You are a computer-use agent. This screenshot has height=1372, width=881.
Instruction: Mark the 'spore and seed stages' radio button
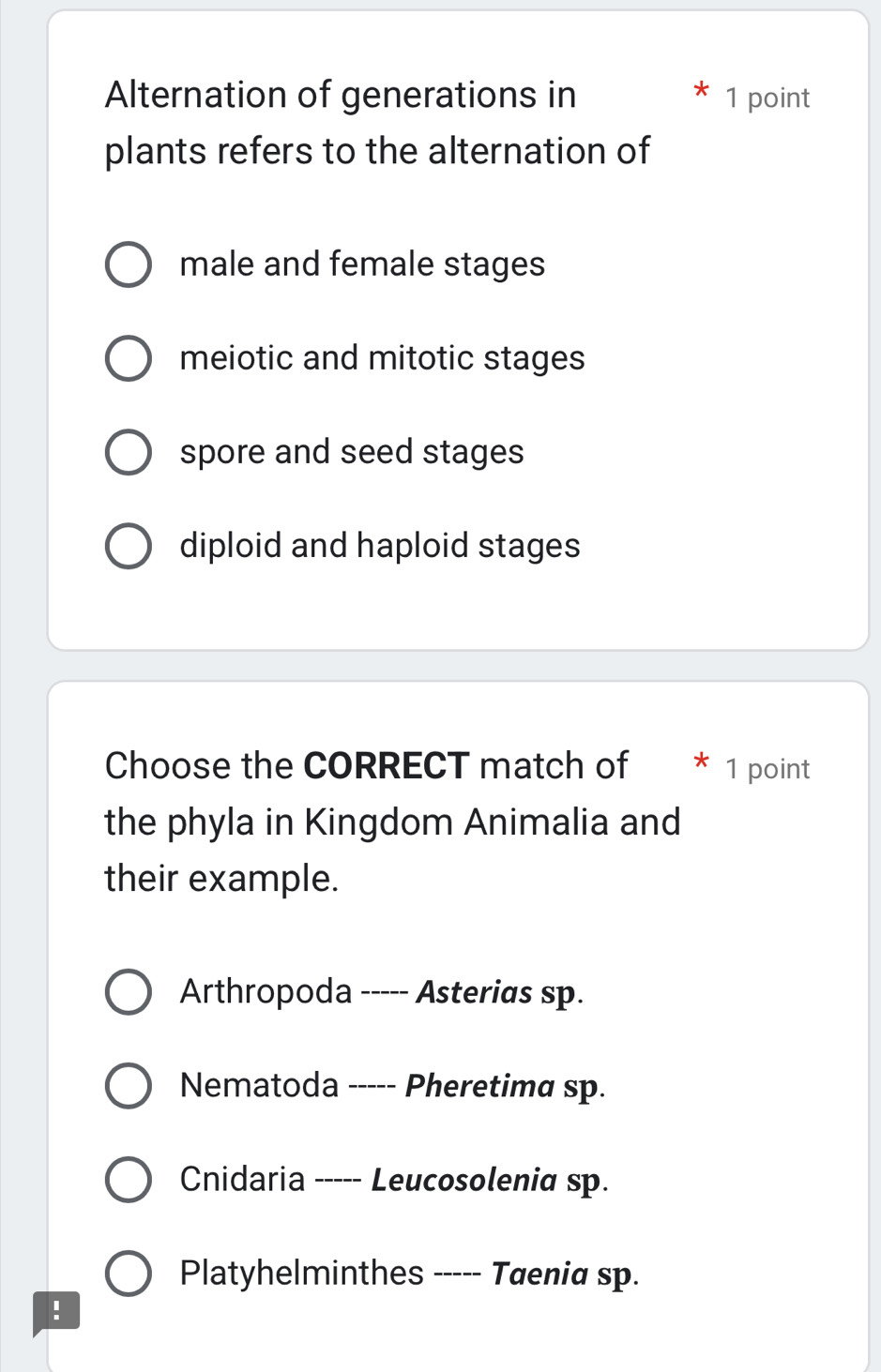coord(128,452)
